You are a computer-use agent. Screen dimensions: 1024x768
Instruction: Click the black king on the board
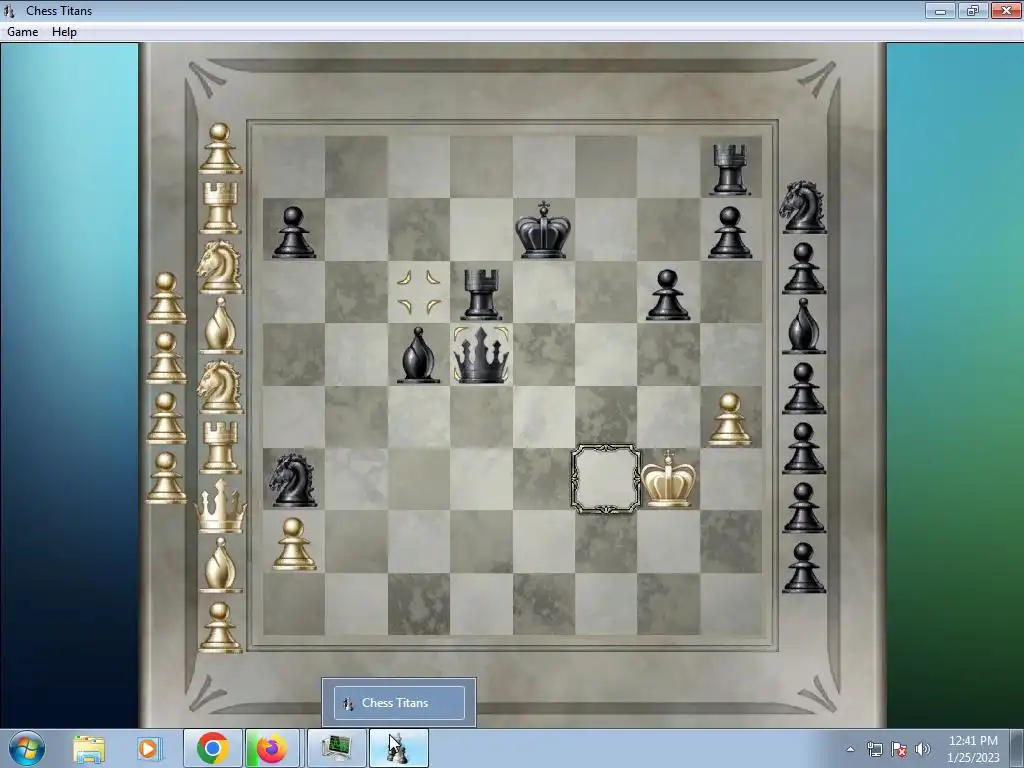[543, 229]
